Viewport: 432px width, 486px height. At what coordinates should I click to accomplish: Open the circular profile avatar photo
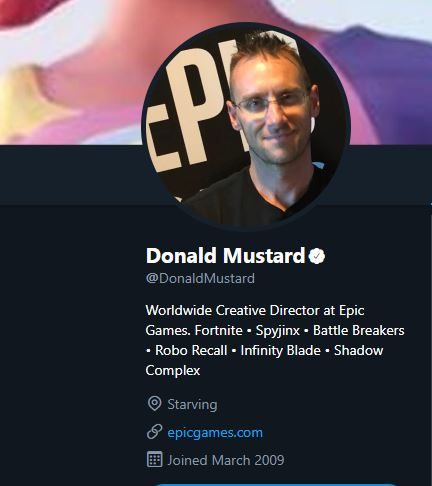[246, 126]
